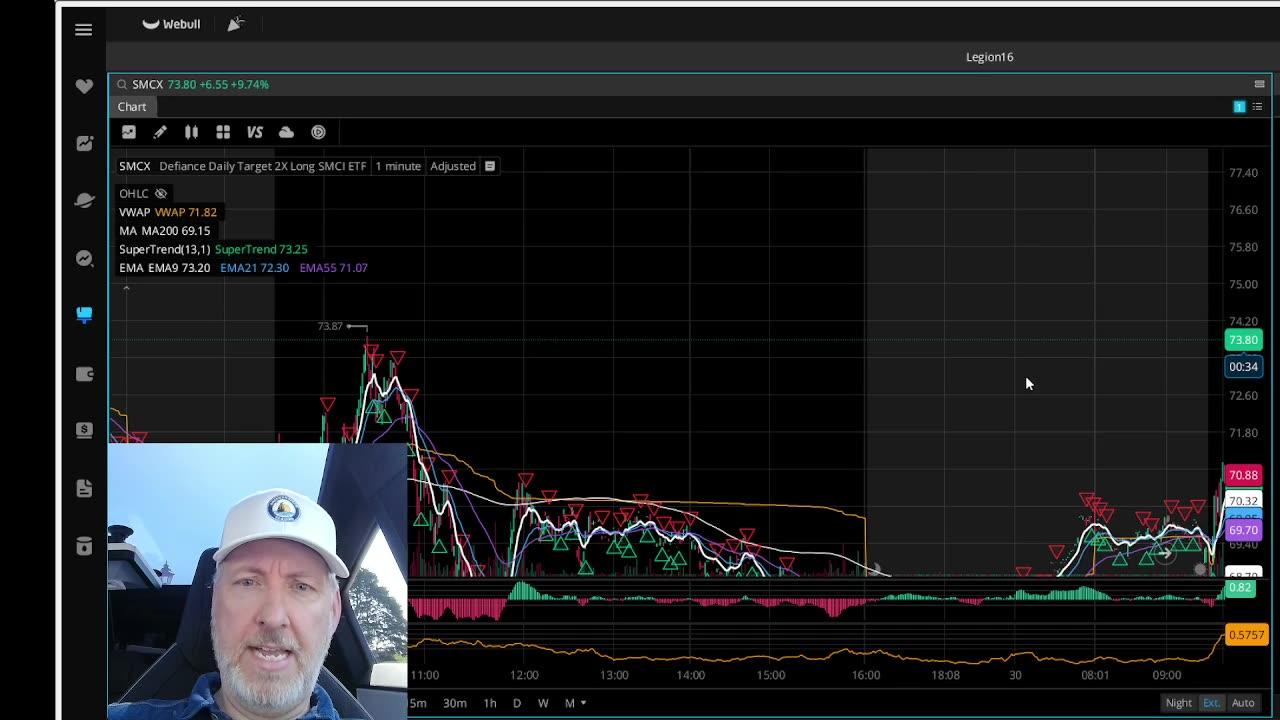Screen dimensions: 1280x720
Task: Click the cloud save icon in toolbar
Action: [286, 132]
